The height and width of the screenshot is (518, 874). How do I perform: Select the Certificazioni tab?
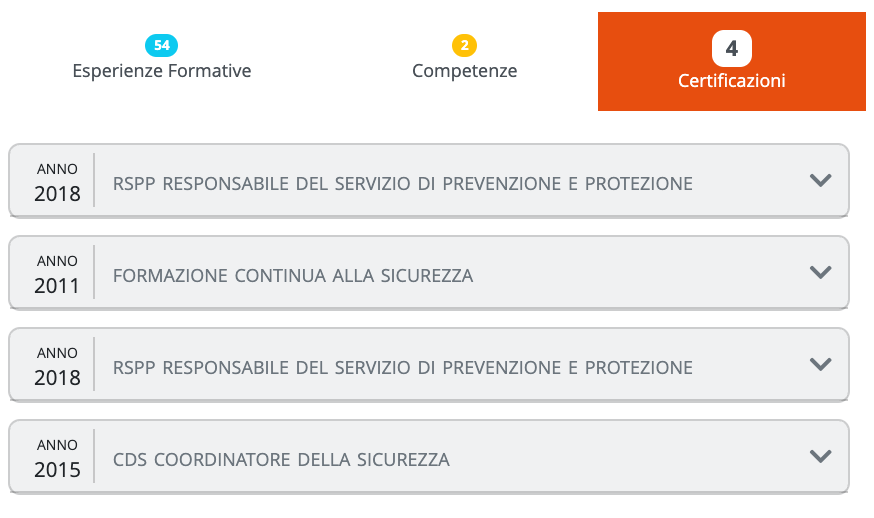click(x=731, y=81)
